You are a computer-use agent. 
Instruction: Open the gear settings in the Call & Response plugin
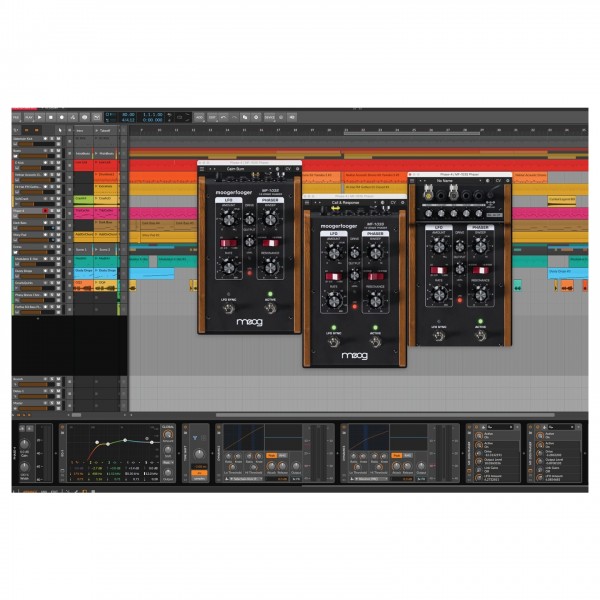pos(403,202)
